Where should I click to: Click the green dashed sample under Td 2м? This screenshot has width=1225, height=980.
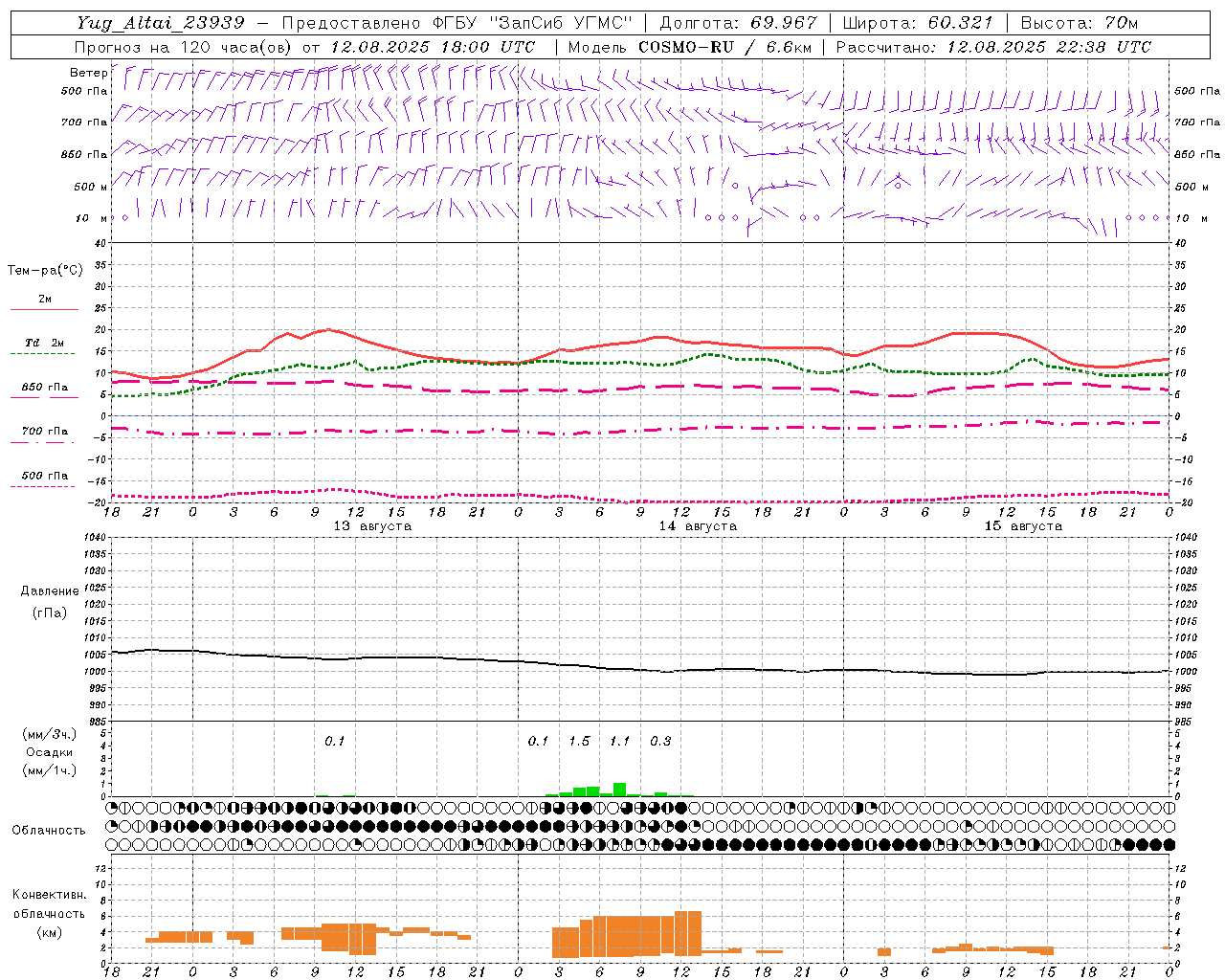pyautogui.click(x=42, y=354)
